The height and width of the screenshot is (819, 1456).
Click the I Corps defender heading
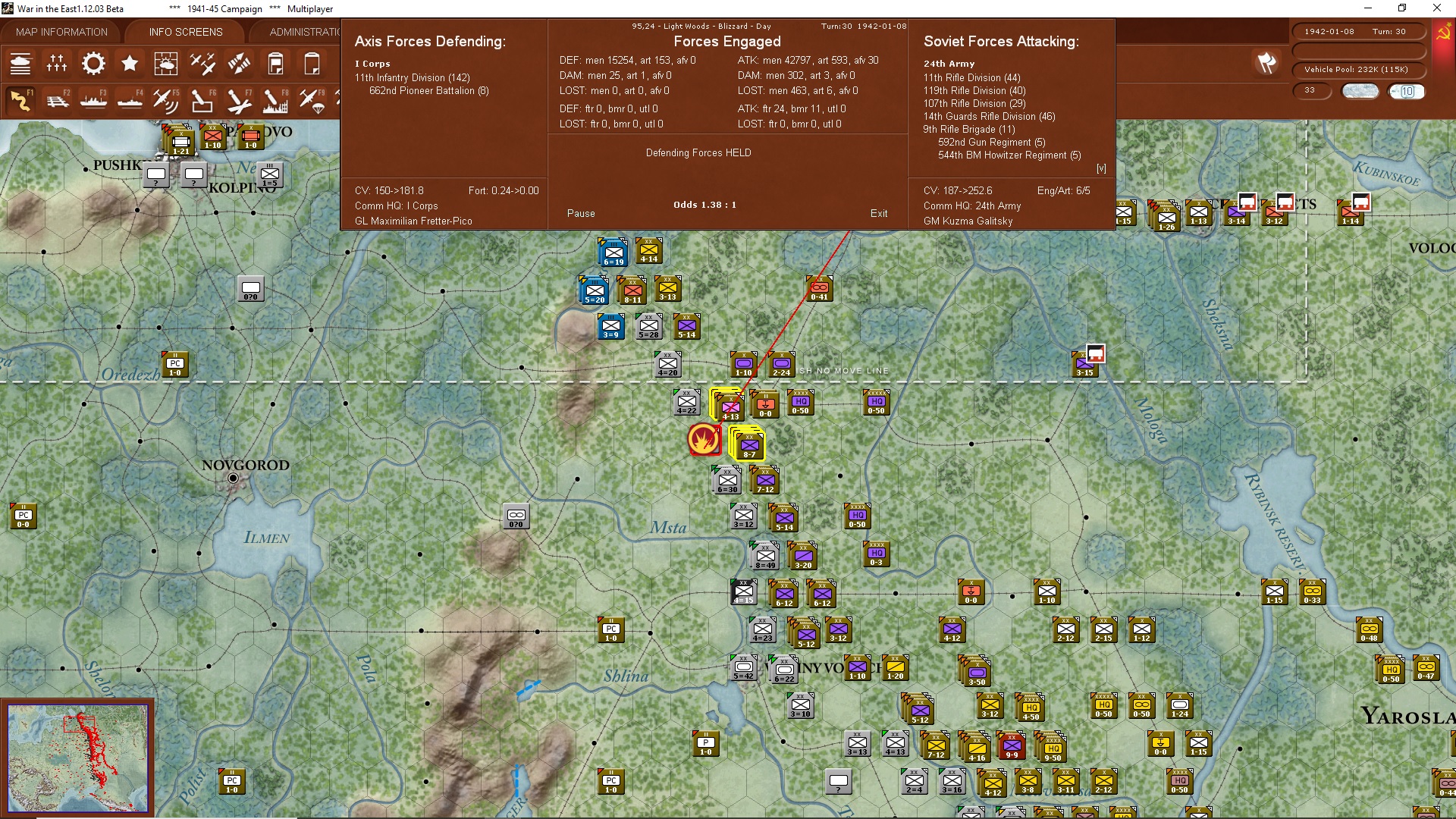372,64
